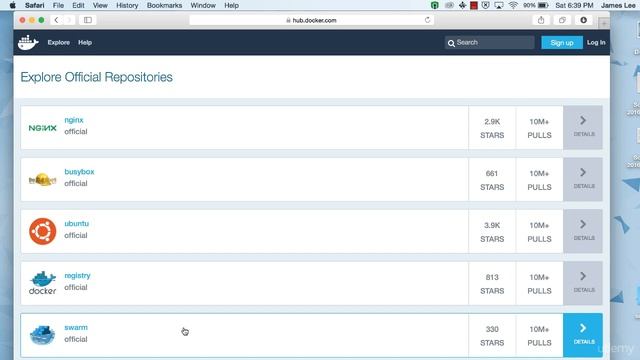640x360 pixels.
Task: Add a new tab with plus button
Action: (x=604, y=24)
